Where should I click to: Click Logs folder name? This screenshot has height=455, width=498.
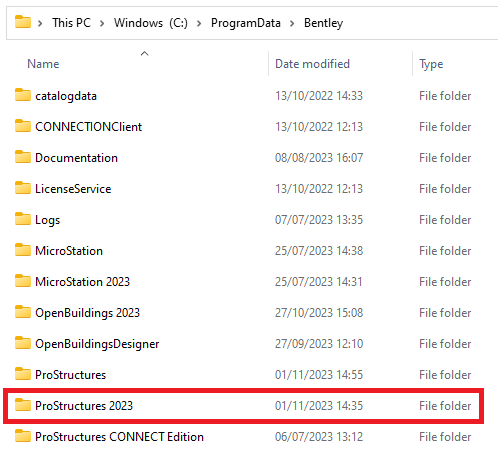coord(48,220)
